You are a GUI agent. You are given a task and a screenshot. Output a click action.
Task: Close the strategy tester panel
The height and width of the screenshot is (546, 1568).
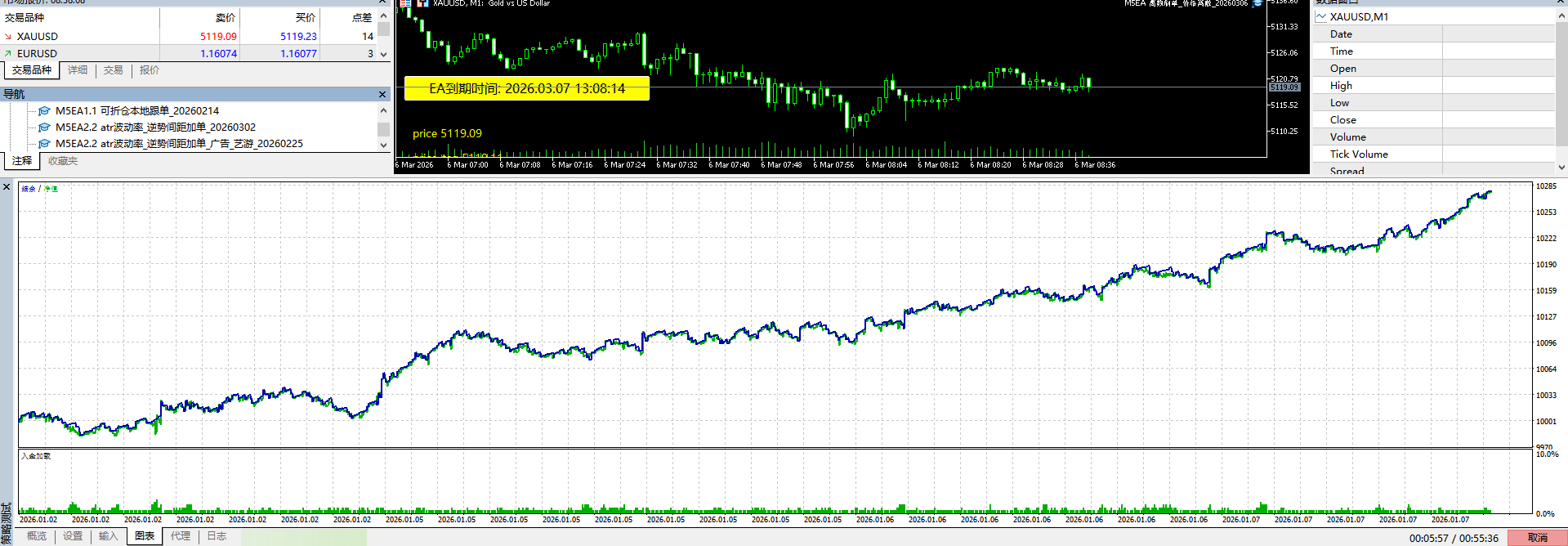tap(7, 187)
